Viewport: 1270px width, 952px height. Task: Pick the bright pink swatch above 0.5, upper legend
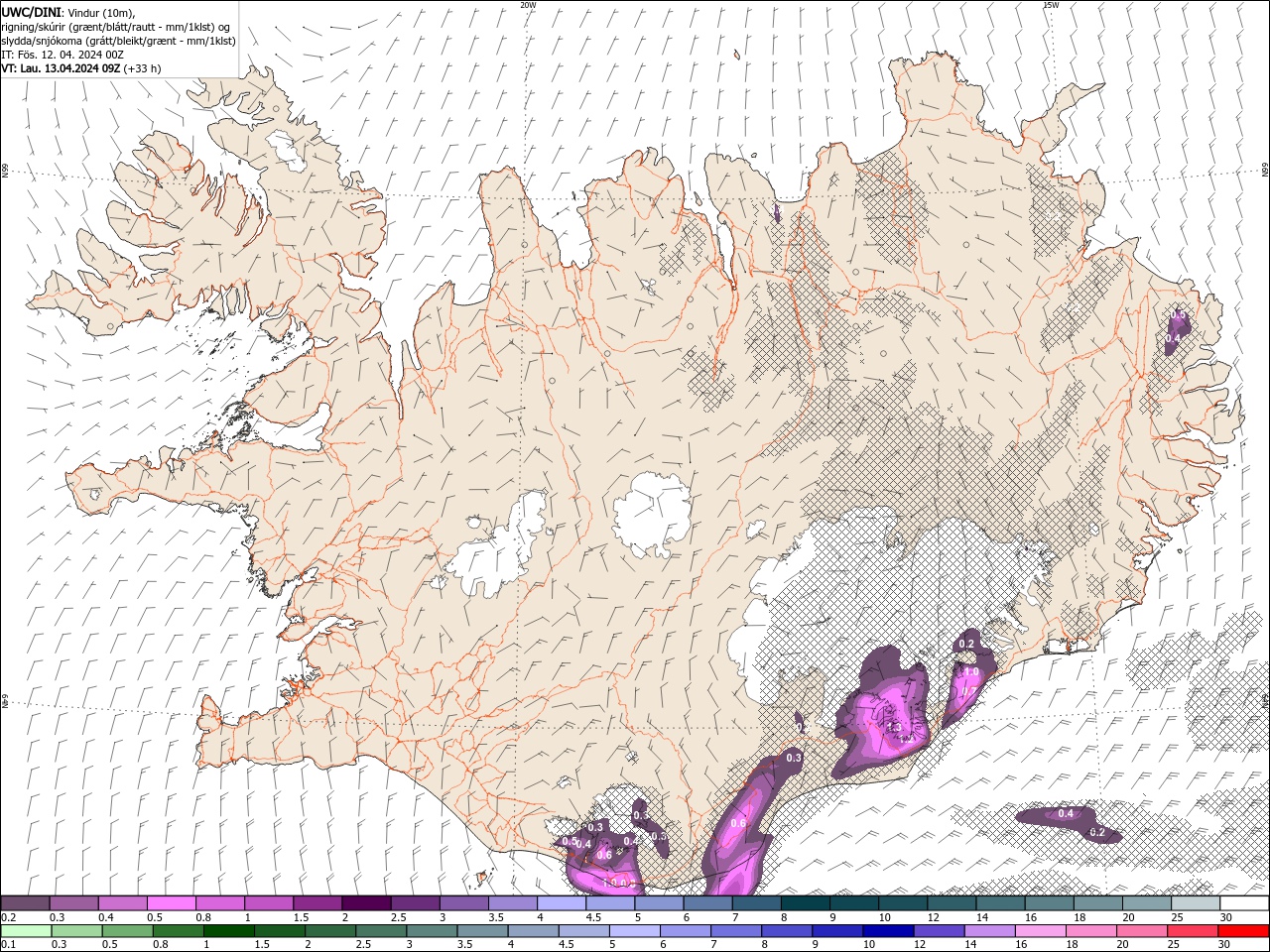(x=171, y=903)
